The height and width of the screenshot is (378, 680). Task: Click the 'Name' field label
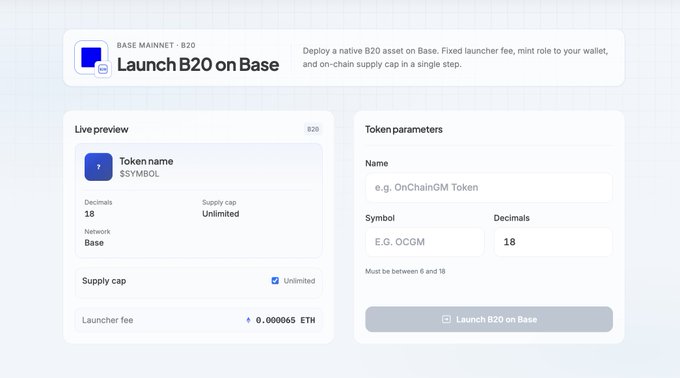tap(376, 163)
